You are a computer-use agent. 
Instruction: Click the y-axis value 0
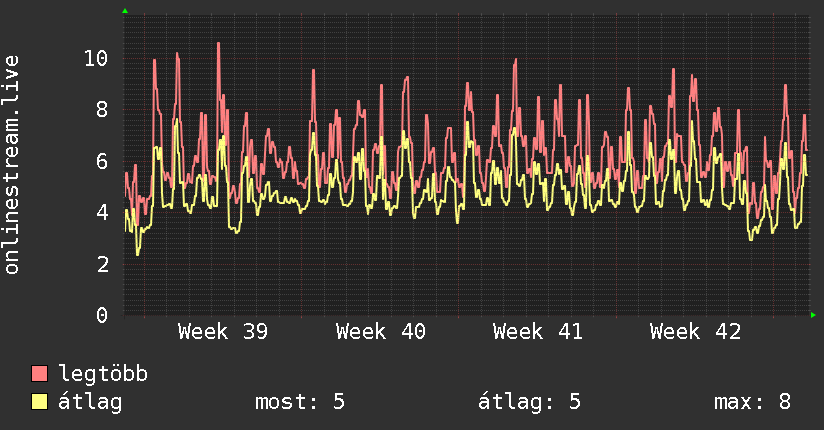(102, 315)
